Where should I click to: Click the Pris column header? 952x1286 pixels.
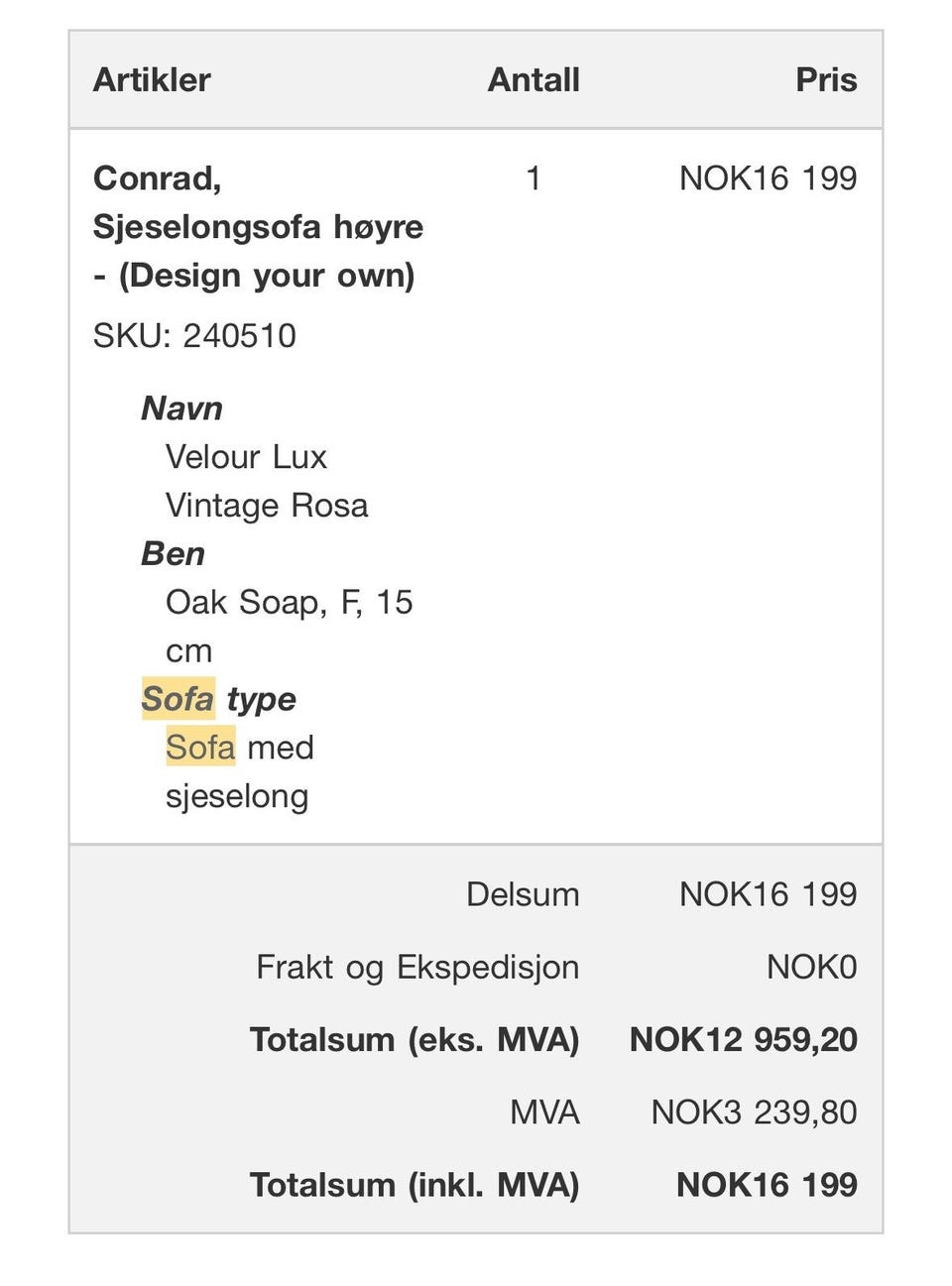[x=826, y=79]
